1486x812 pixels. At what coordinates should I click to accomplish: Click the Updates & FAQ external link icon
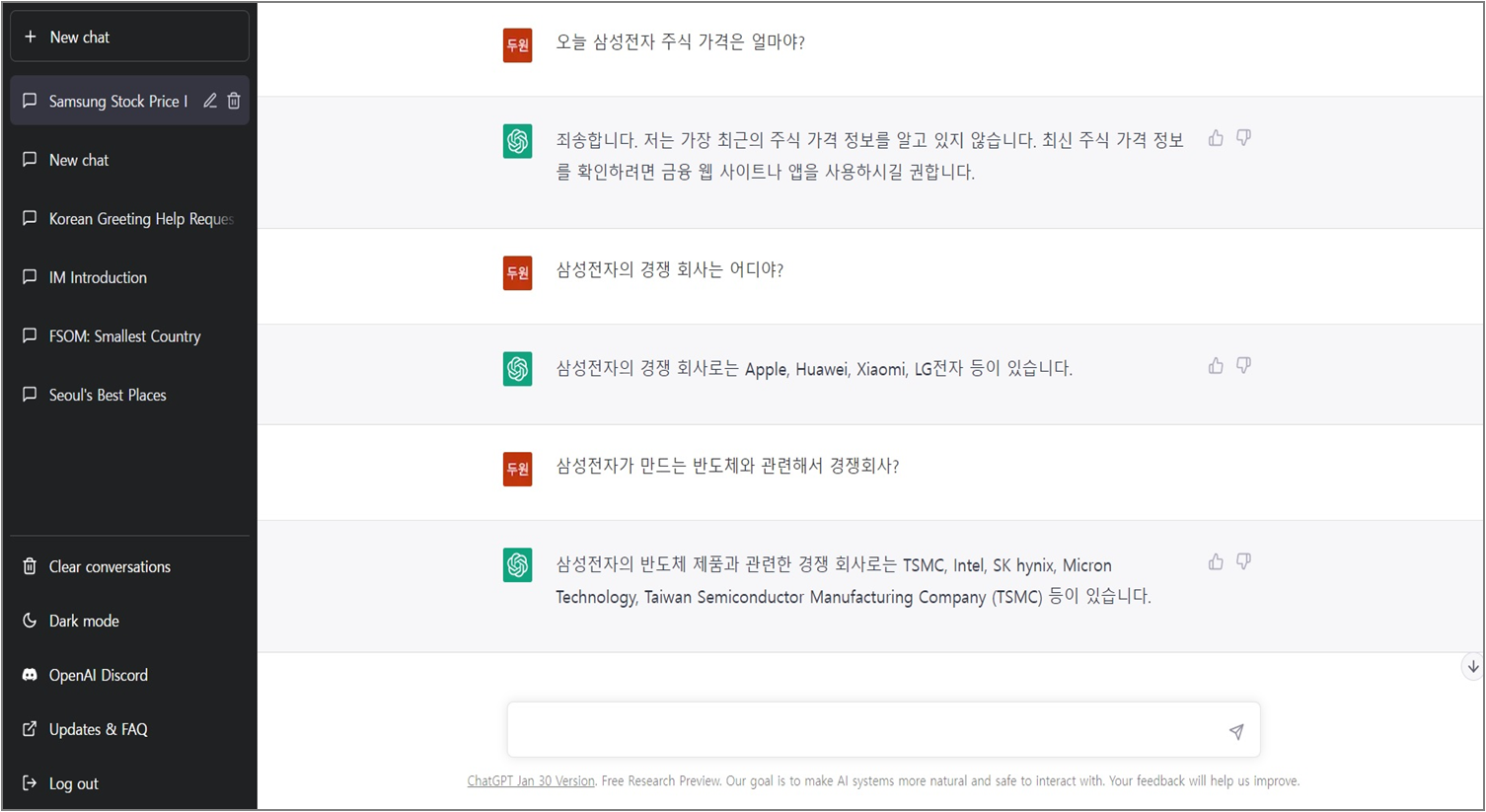30,729
